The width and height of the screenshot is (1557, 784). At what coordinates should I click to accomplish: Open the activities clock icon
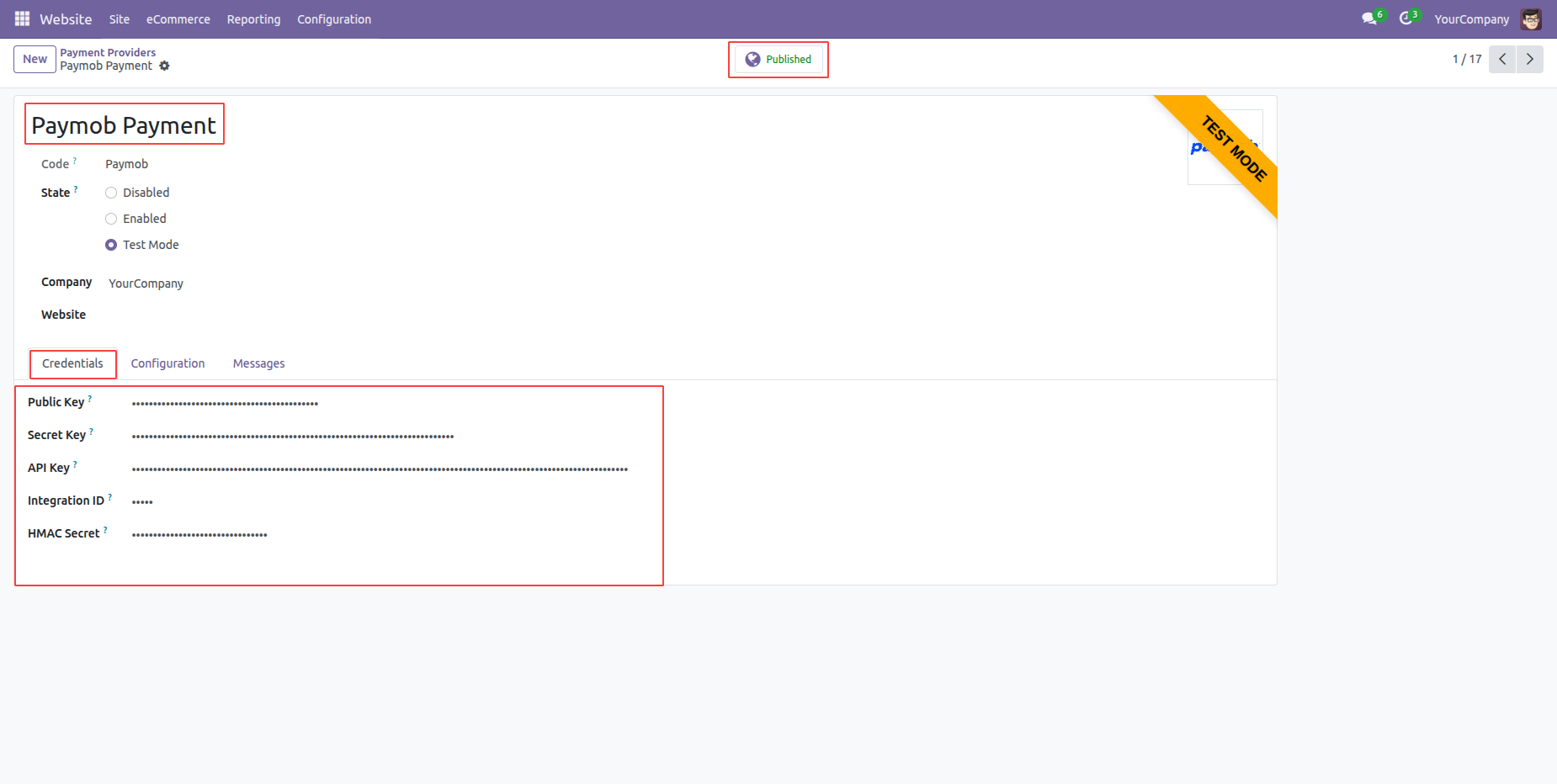[1406, 19]
